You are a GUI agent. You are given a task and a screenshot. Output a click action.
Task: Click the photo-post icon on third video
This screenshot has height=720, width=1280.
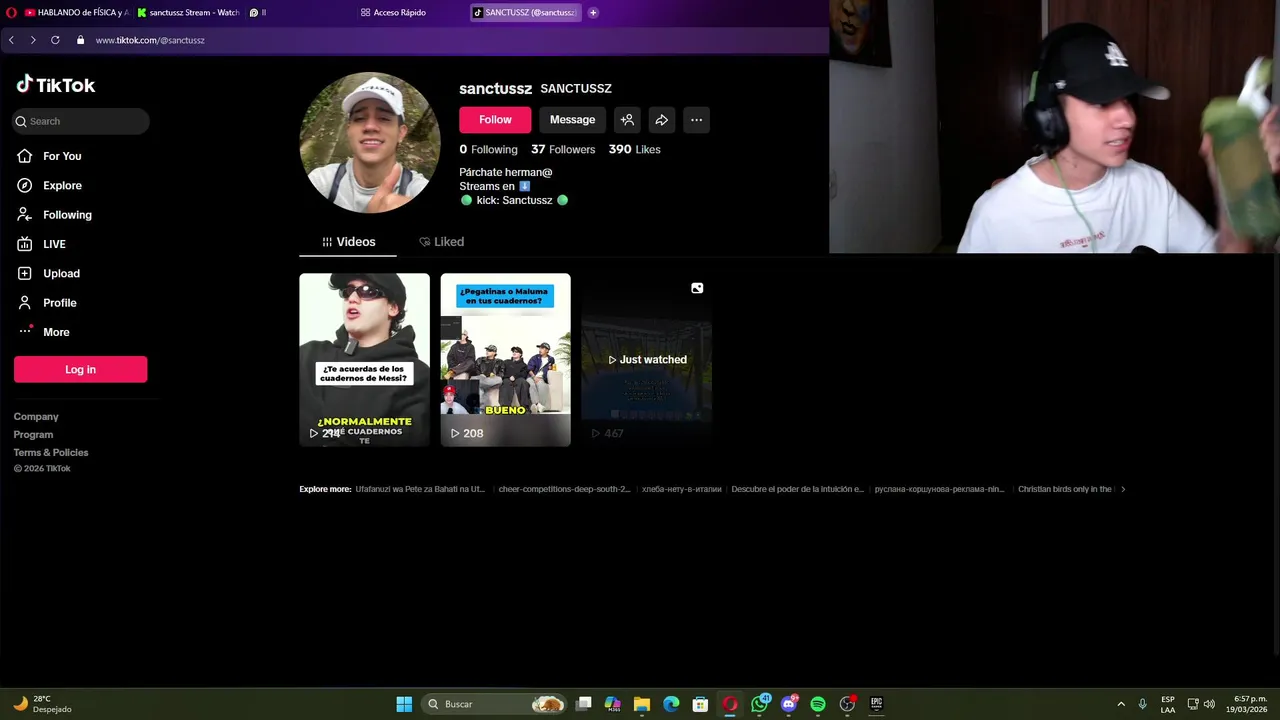coord(697,288)
